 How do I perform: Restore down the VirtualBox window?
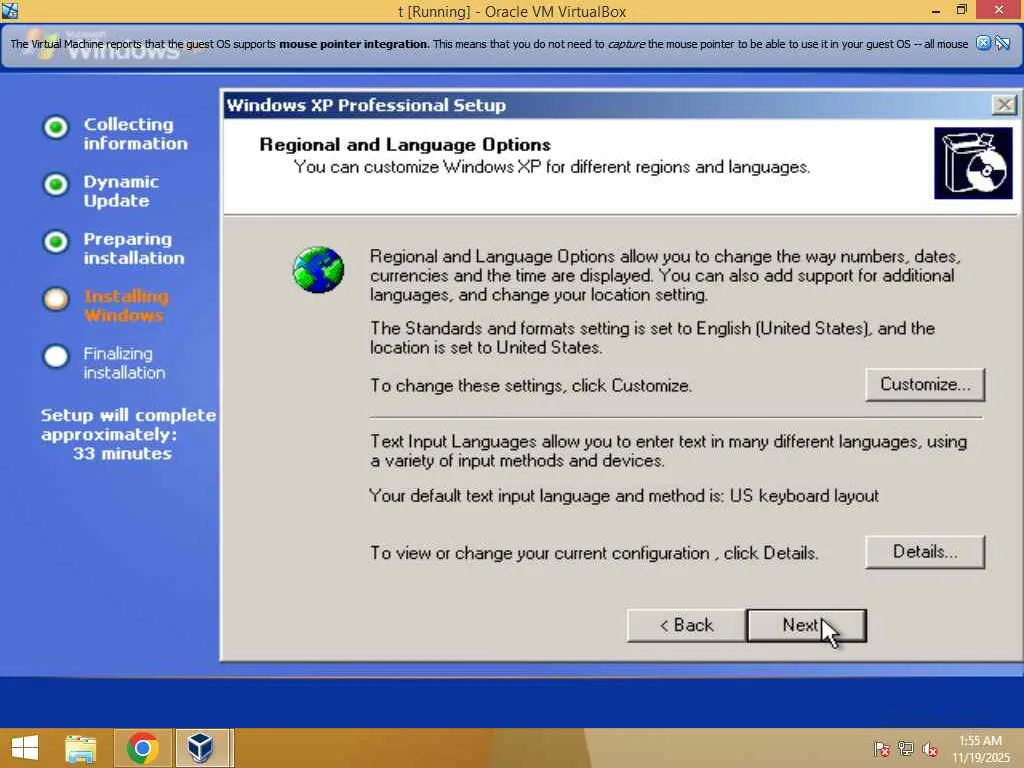click(961, 10)
